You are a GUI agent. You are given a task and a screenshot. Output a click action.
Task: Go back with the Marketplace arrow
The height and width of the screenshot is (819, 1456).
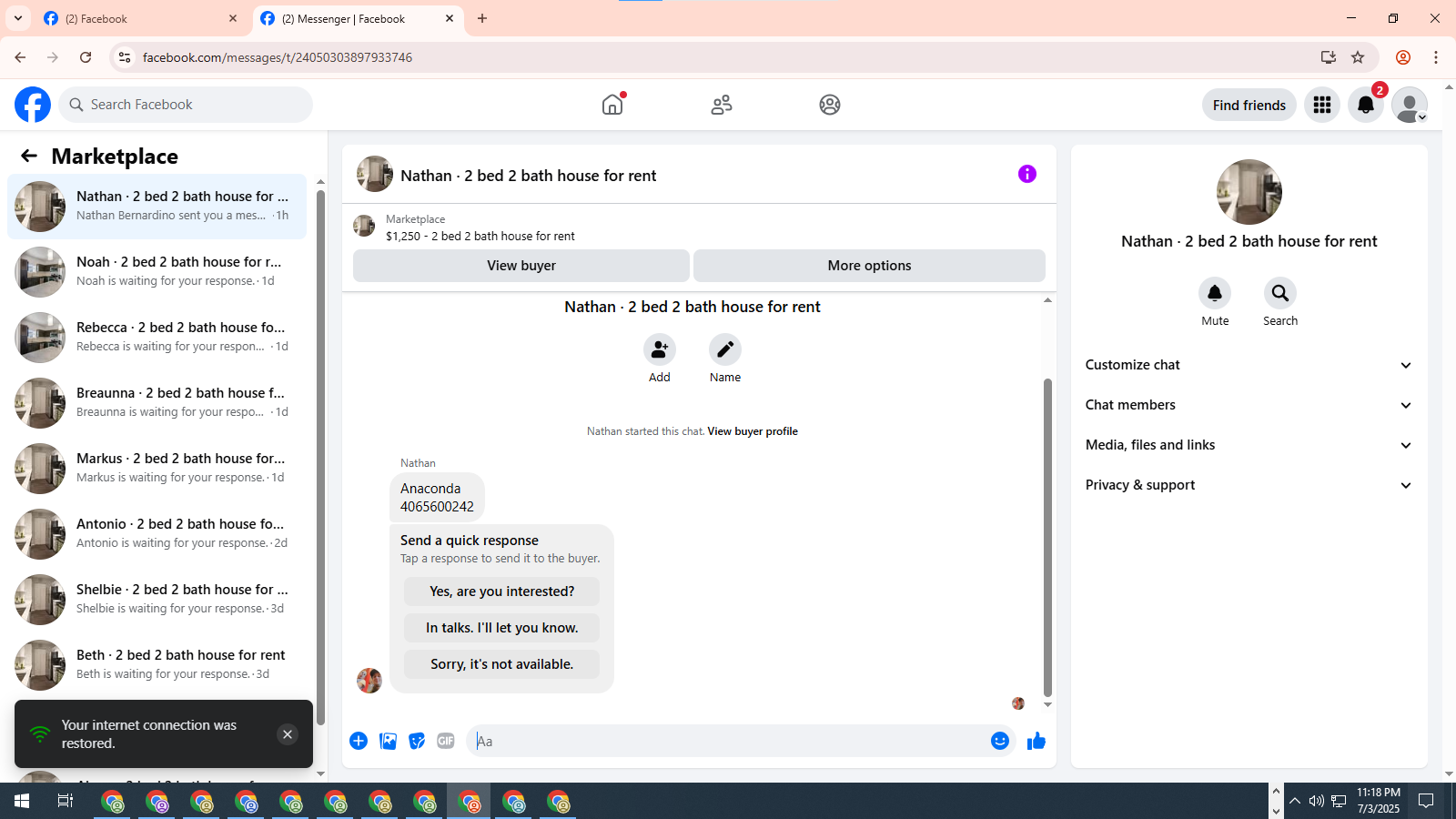(x=29, y=156)
